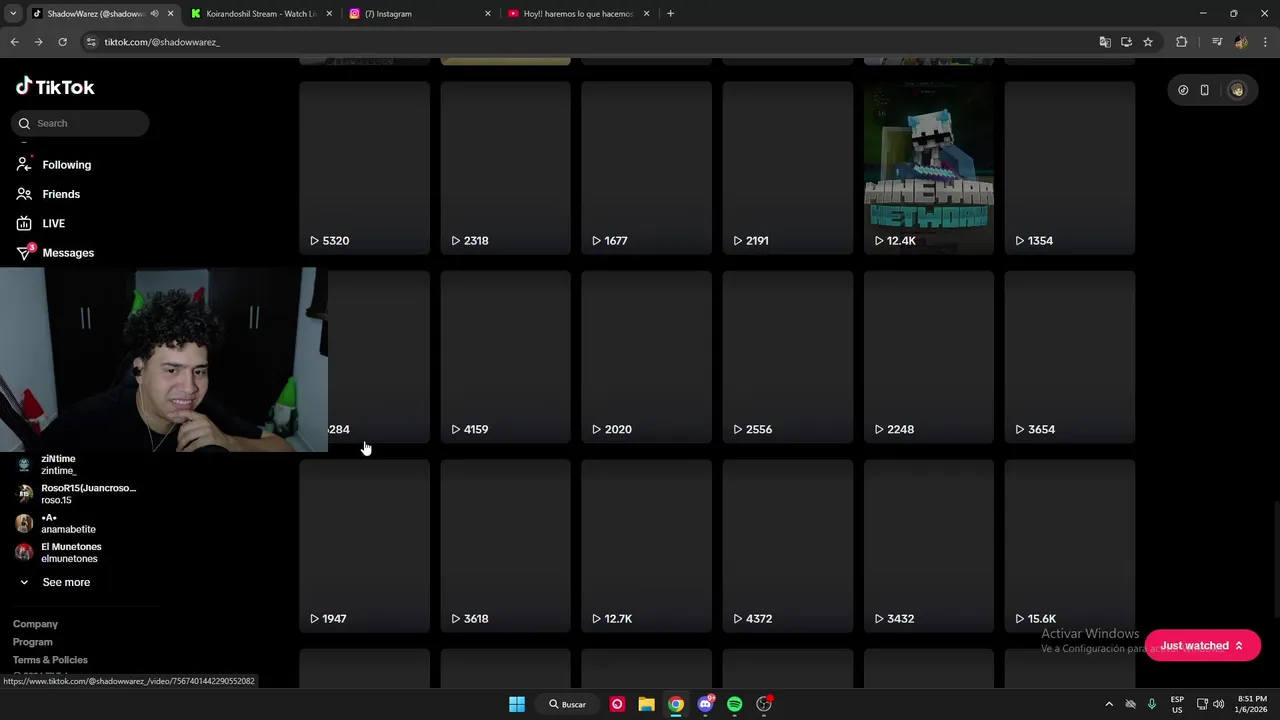The height and width of the screenshot is (720, 1280).
Task: Click the TikTok logo
Action: [55, 87]
